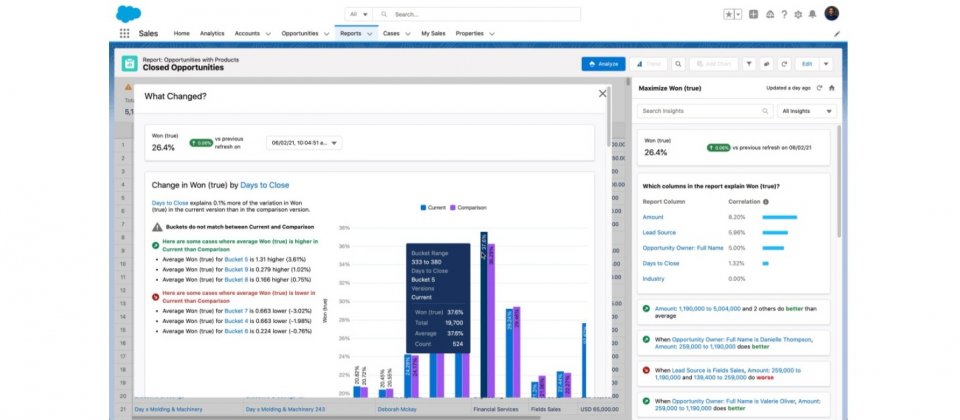Click the blue Current legend swatch
The image size is (960, 420).
(423, 208)
